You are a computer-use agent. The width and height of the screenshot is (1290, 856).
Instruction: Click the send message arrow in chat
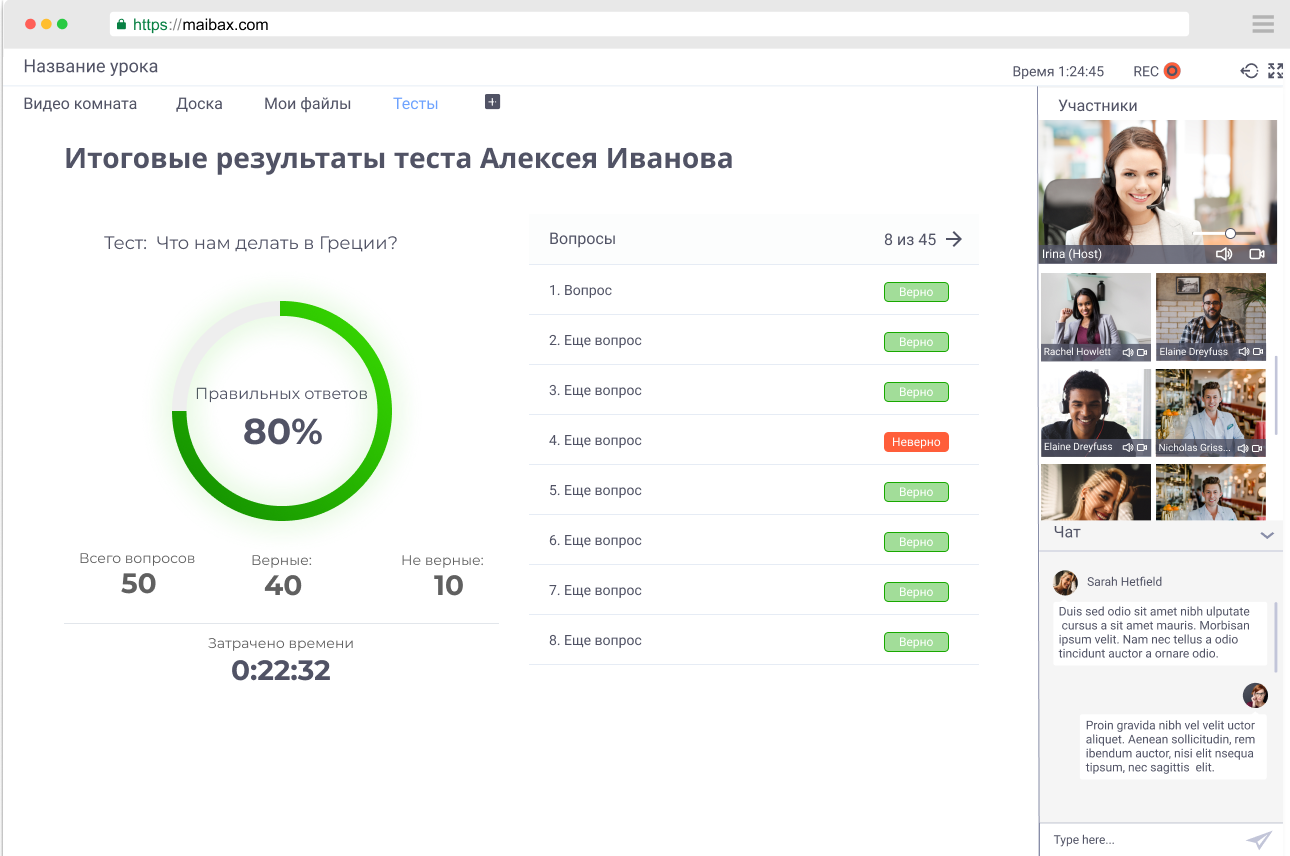point(1260,840)
